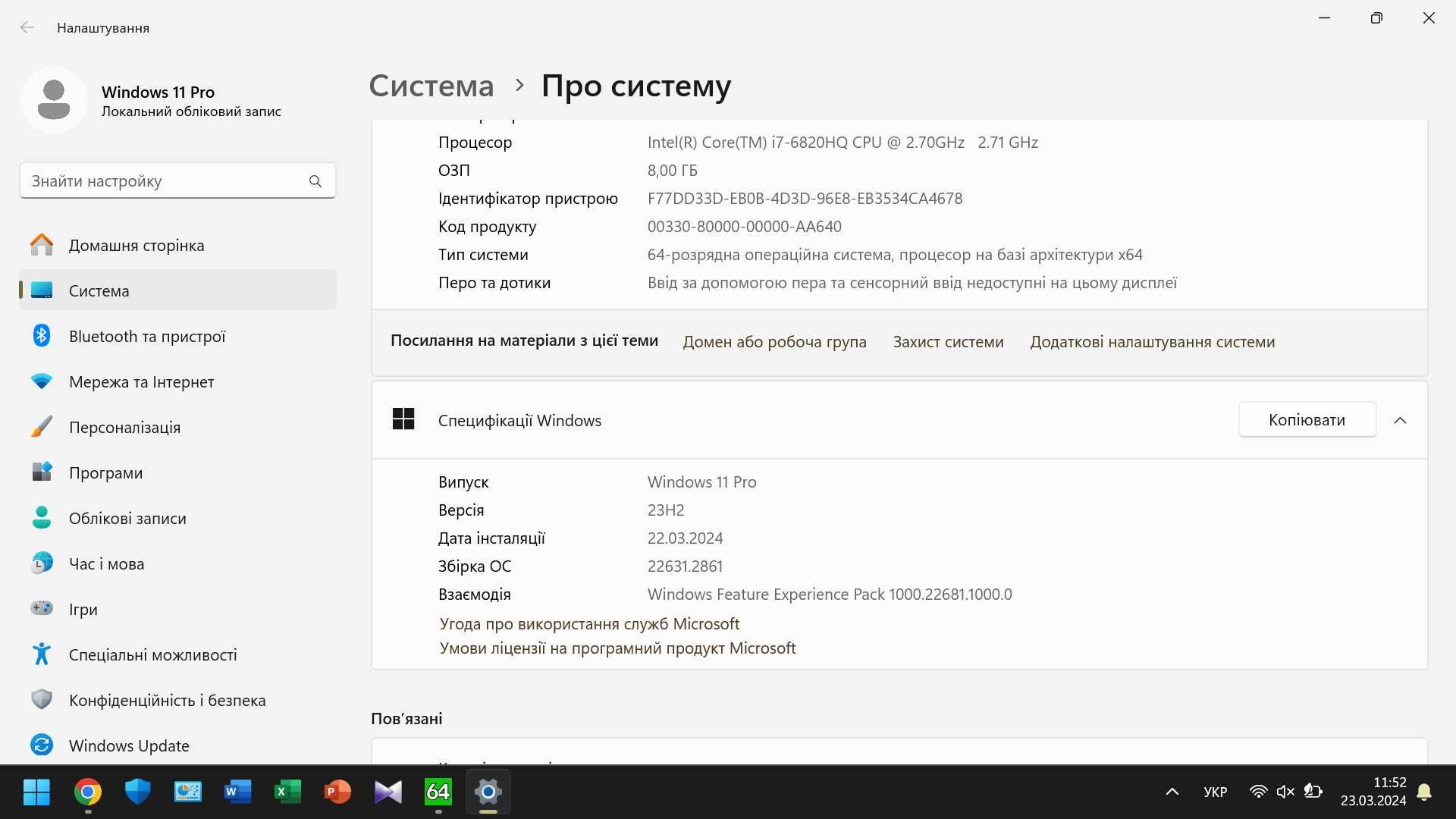This screenshot has height=819, width=1456.
Task: Open Мережа та Інтернет Wi-Fi icon
Action: coord(42,381)
